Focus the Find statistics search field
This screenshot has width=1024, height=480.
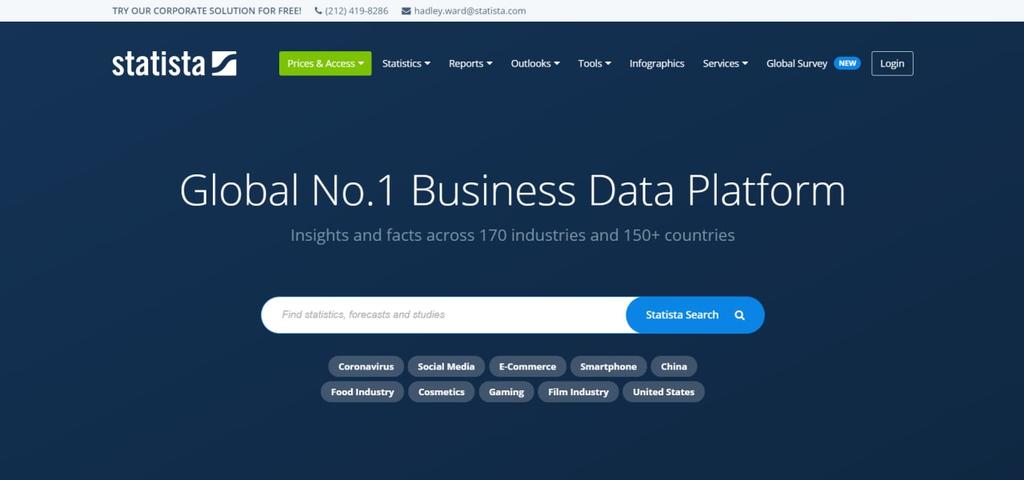pyautogui.click(x=444, y=315)
